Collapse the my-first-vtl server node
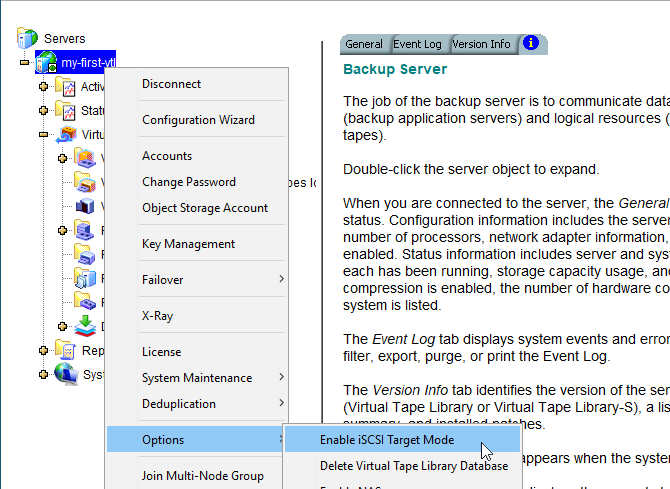Image resolution: width=670 pixels, height=489 pixels. (25, 62)
